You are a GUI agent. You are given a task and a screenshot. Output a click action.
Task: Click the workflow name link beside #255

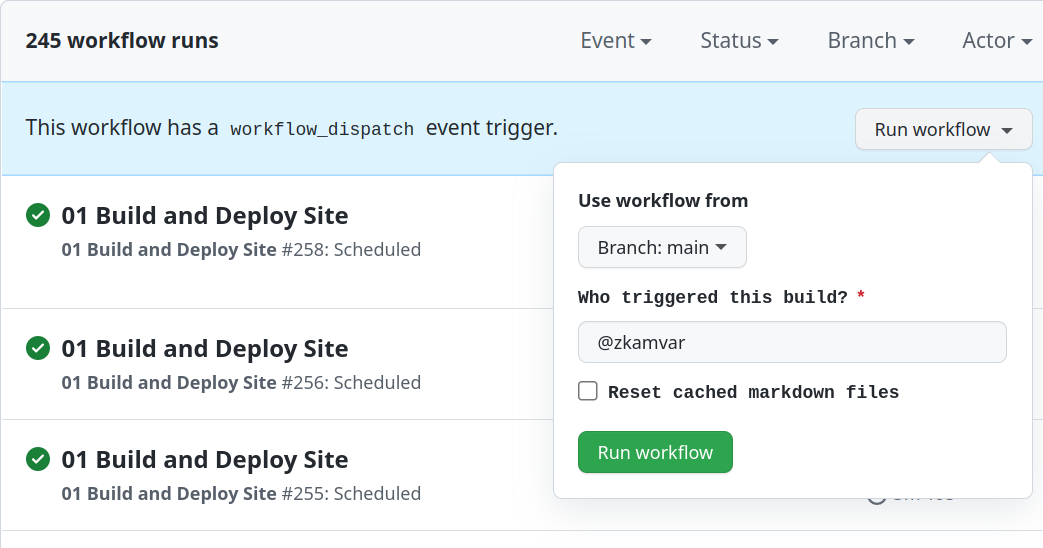pyautogui.click(x=169, y=493)
